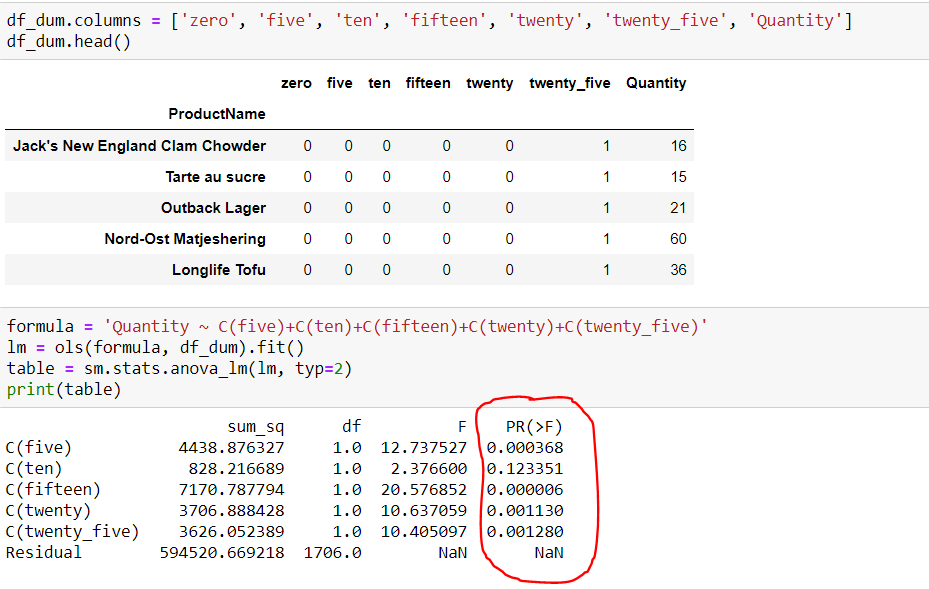Click the df_dum.columns assignment code line
929x589 pixels.
pos(428,20)
